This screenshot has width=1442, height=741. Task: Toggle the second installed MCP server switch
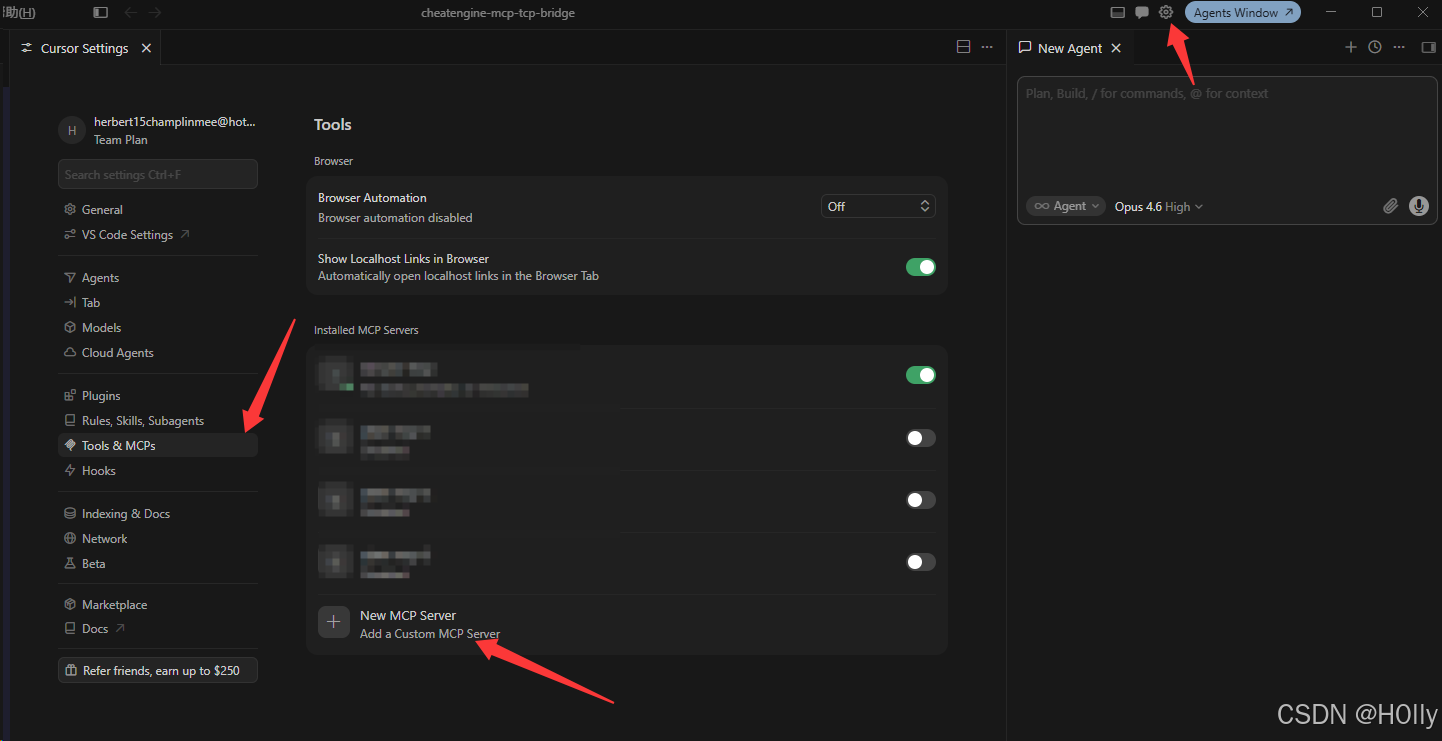point(921,438)
